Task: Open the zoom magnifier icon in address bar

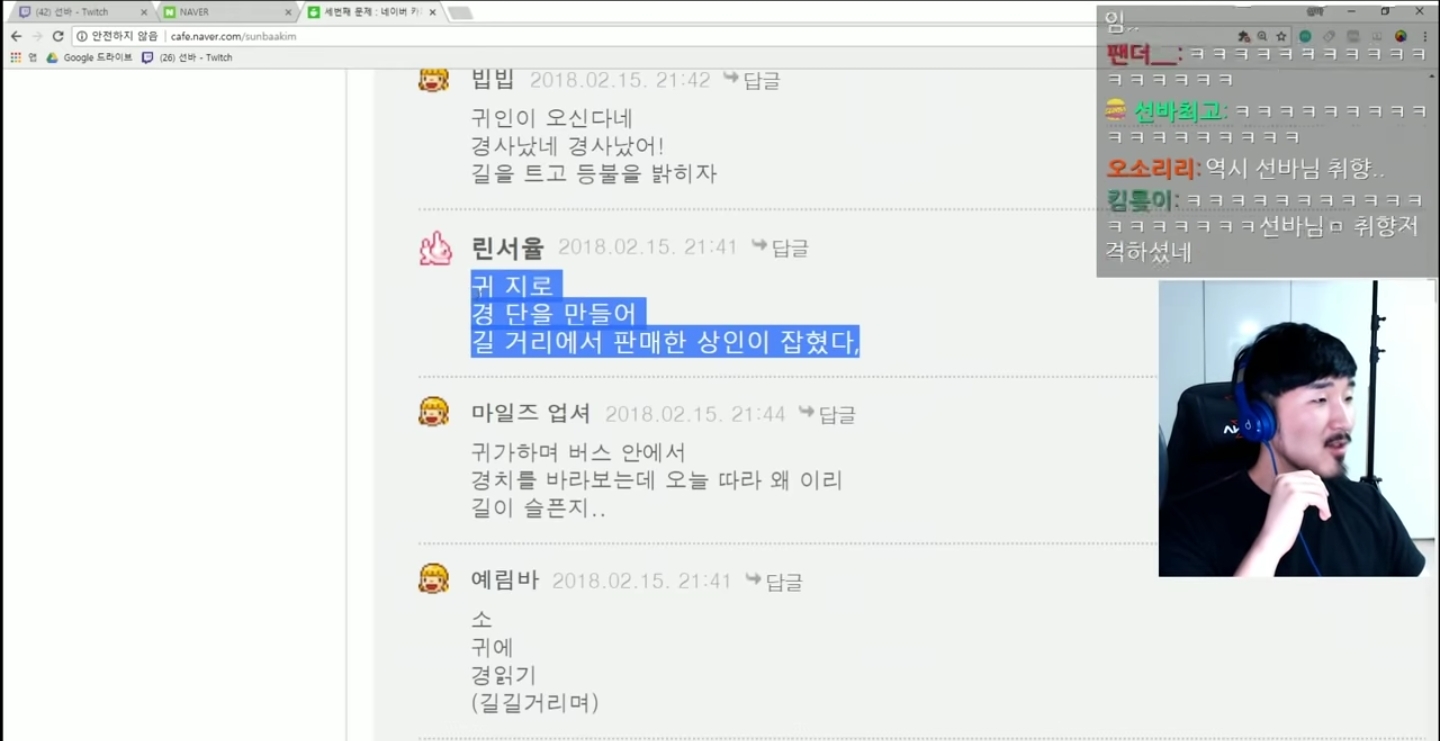Action: point(1262,36)
